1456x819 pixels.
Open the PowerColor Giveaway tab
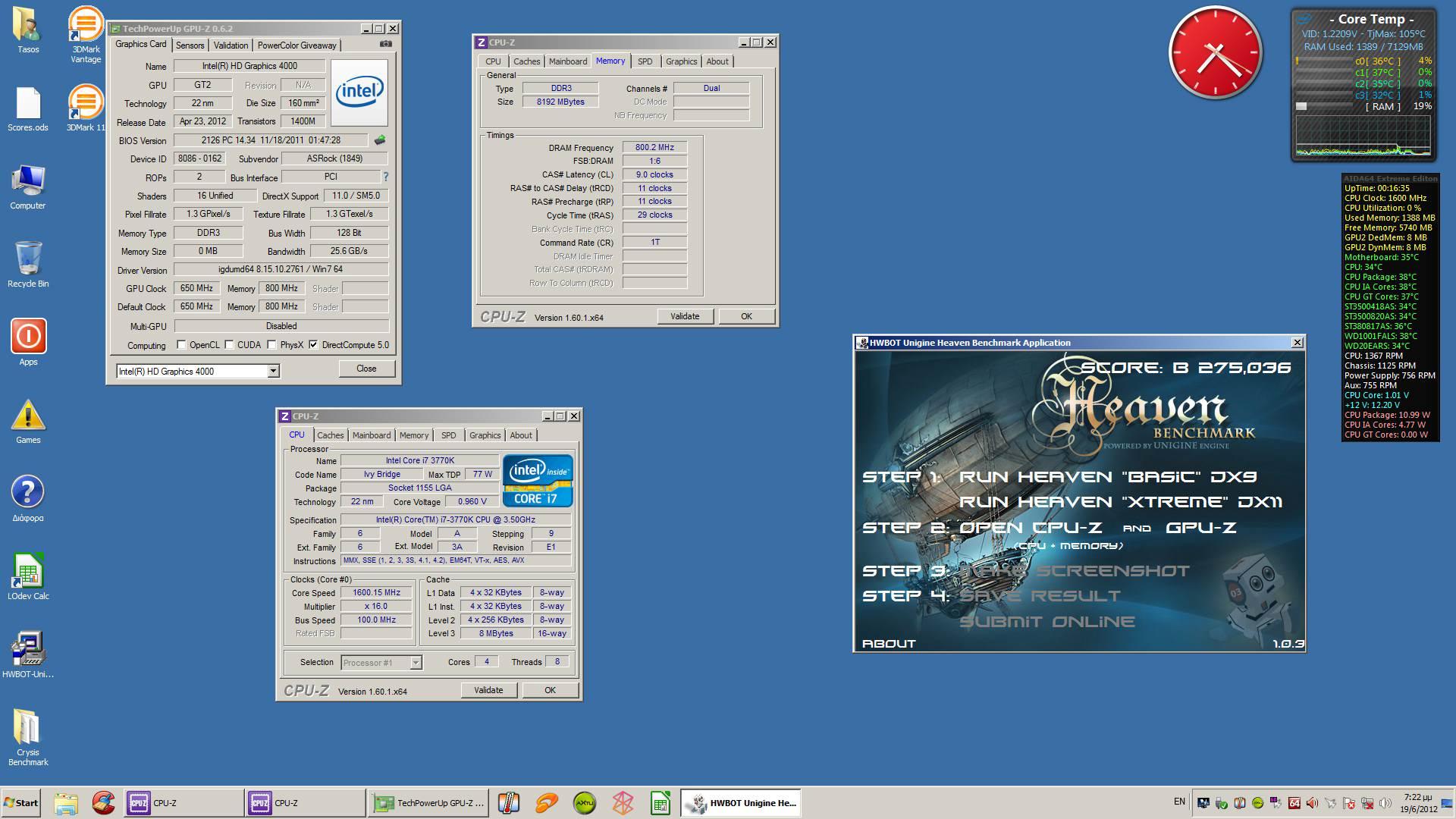point(297,45)
